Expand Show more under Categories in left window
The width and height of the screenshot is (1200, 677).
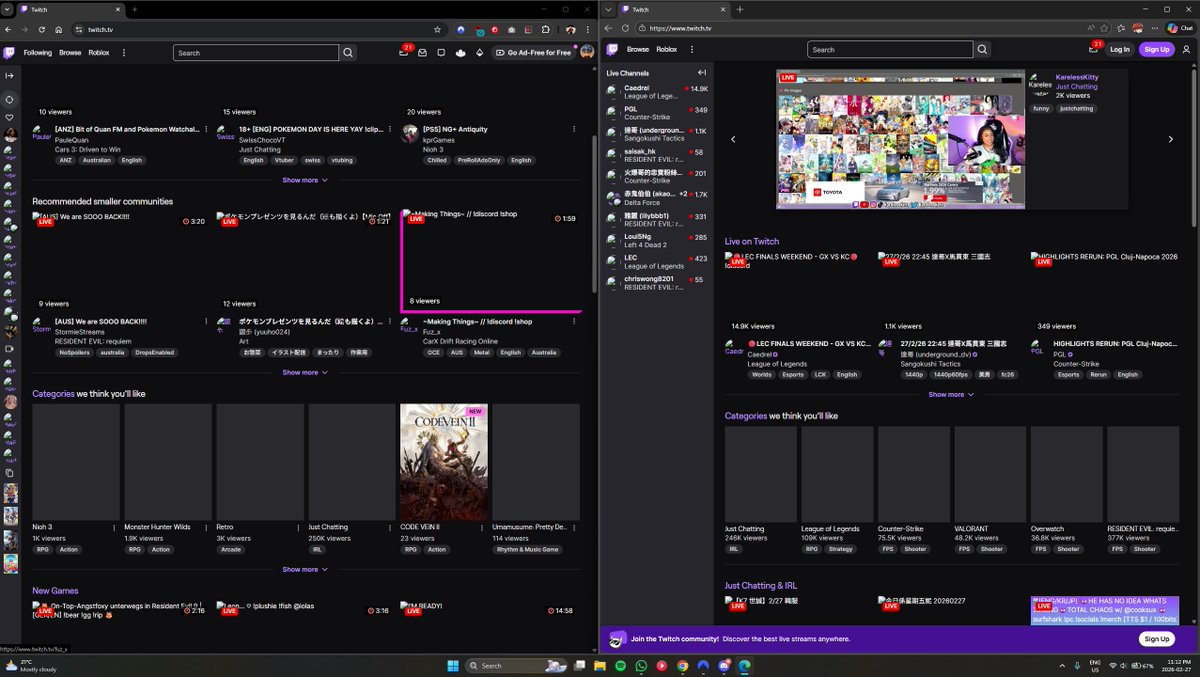(305, 569)
